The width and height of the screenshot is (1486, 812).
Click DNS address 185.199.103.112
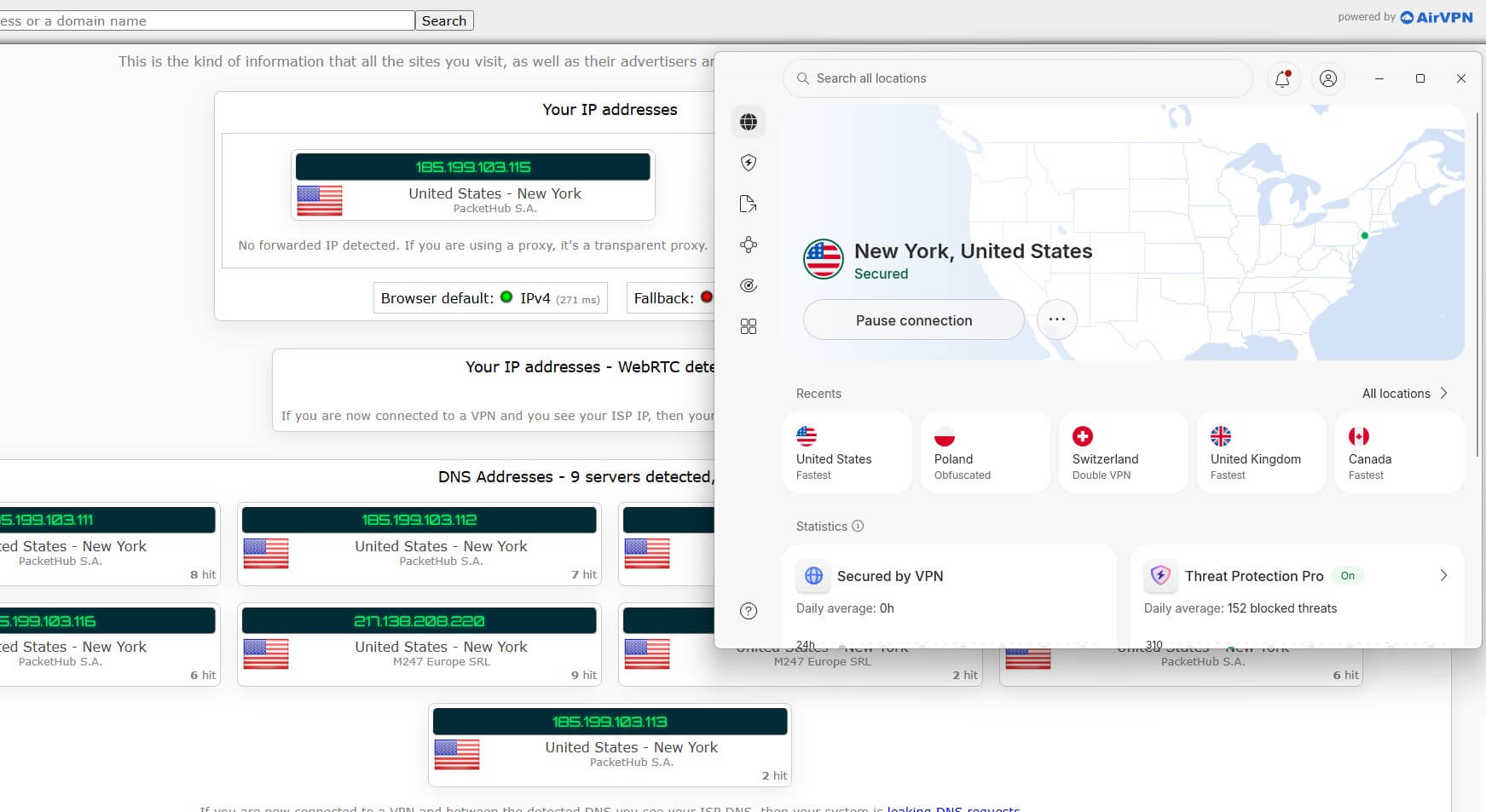pyautogui.click(x=419, y=520)
